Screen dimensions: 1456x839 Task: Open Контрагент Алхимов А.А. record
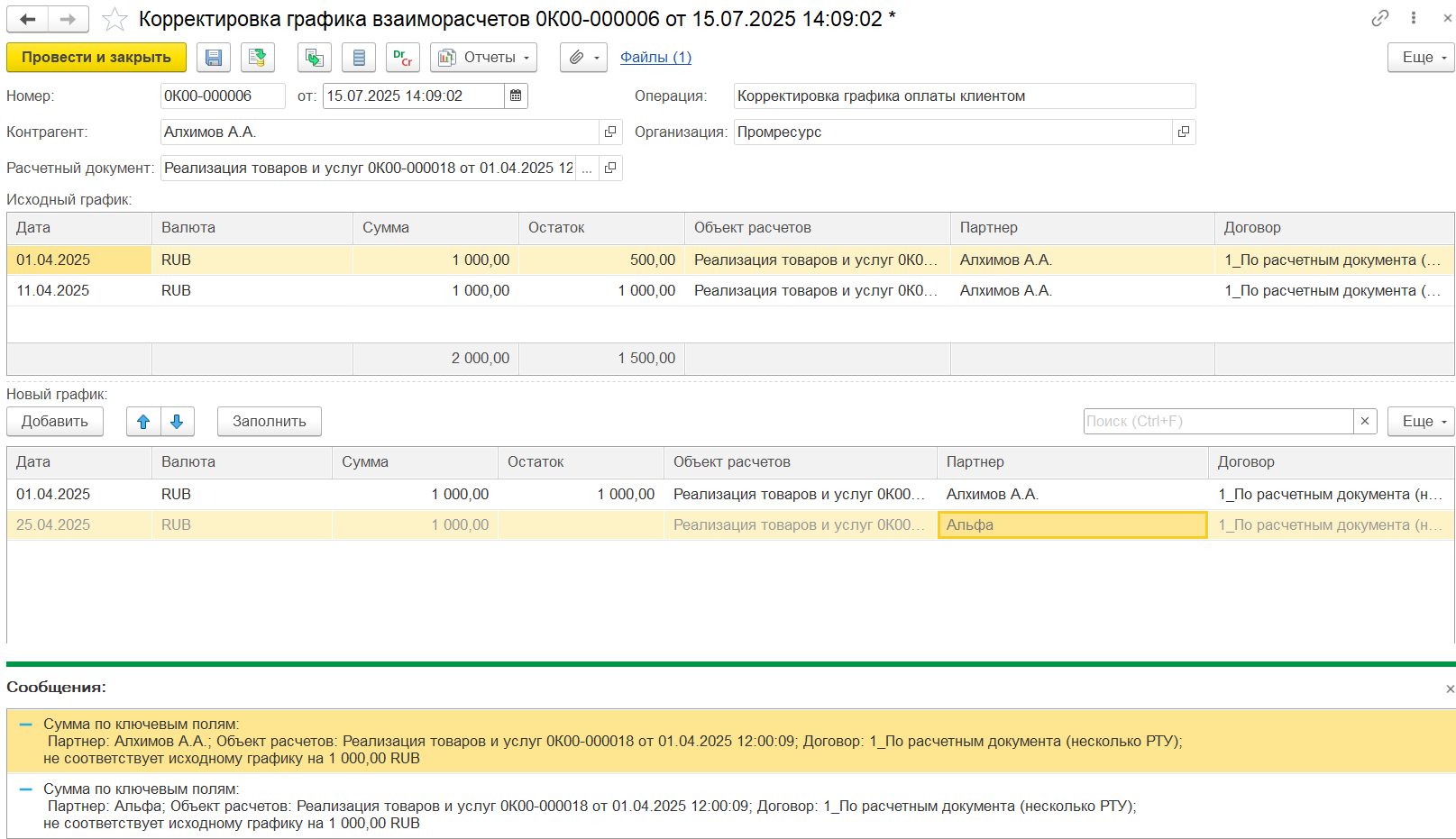coord(610,132)
